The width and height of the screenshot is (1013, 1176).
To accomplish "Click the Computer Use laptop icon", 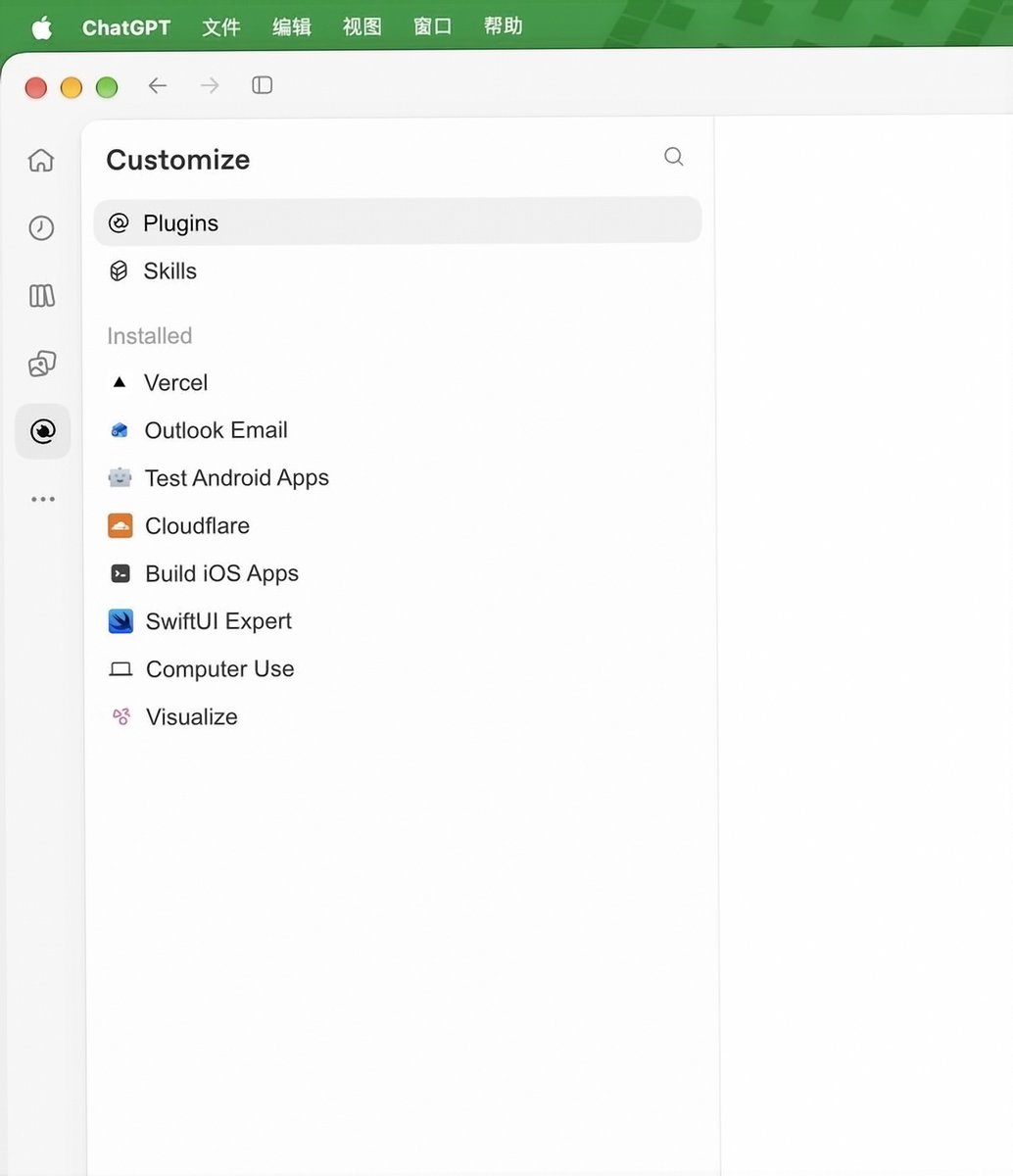I will [121, 669].
